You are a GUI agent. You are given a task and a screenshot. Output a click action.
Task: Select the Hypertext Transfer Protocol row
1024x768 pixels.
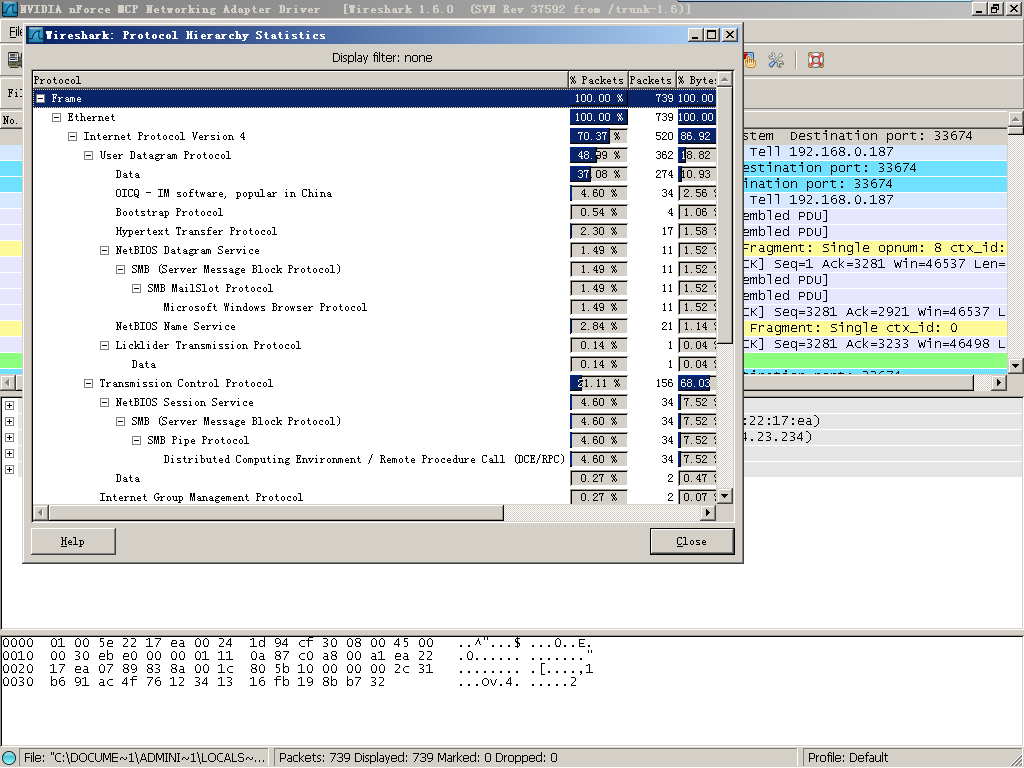coord(375,231)
